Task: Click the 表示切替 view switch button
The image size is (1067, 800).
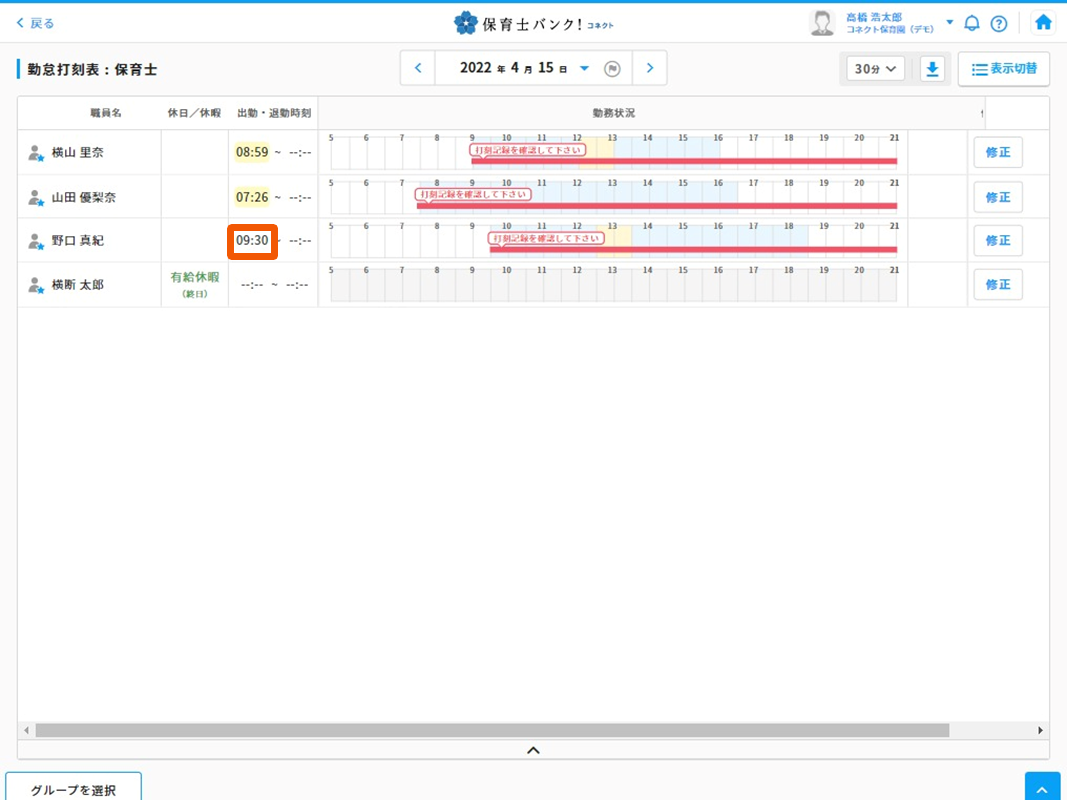Action: tap(1003, 69)
